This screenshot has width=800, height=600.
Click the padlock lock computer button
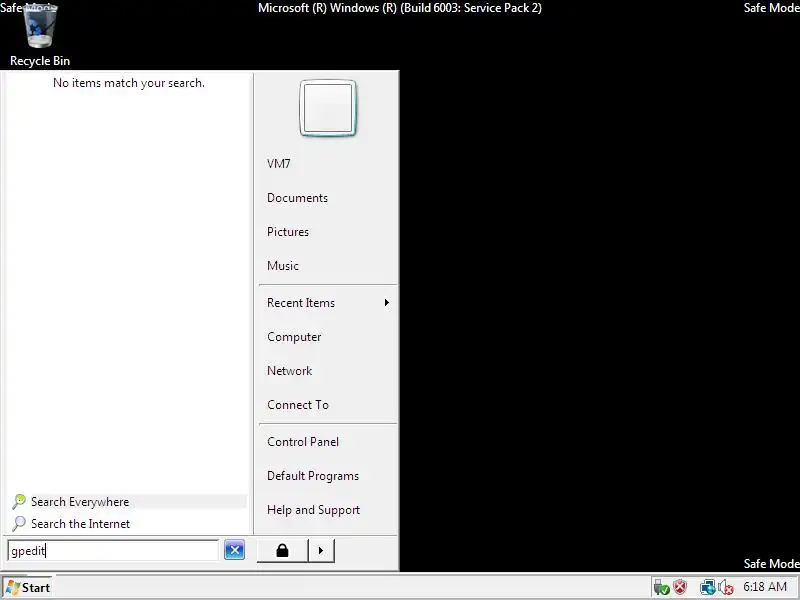coord(282,551)
